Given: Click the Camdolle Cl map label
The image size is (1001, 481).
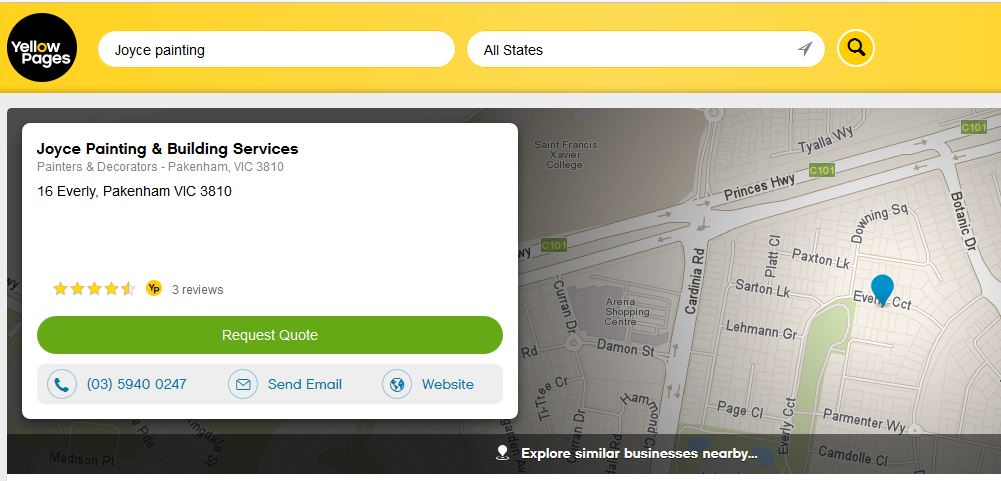Looking at the screenshot, I should point(853,455).
